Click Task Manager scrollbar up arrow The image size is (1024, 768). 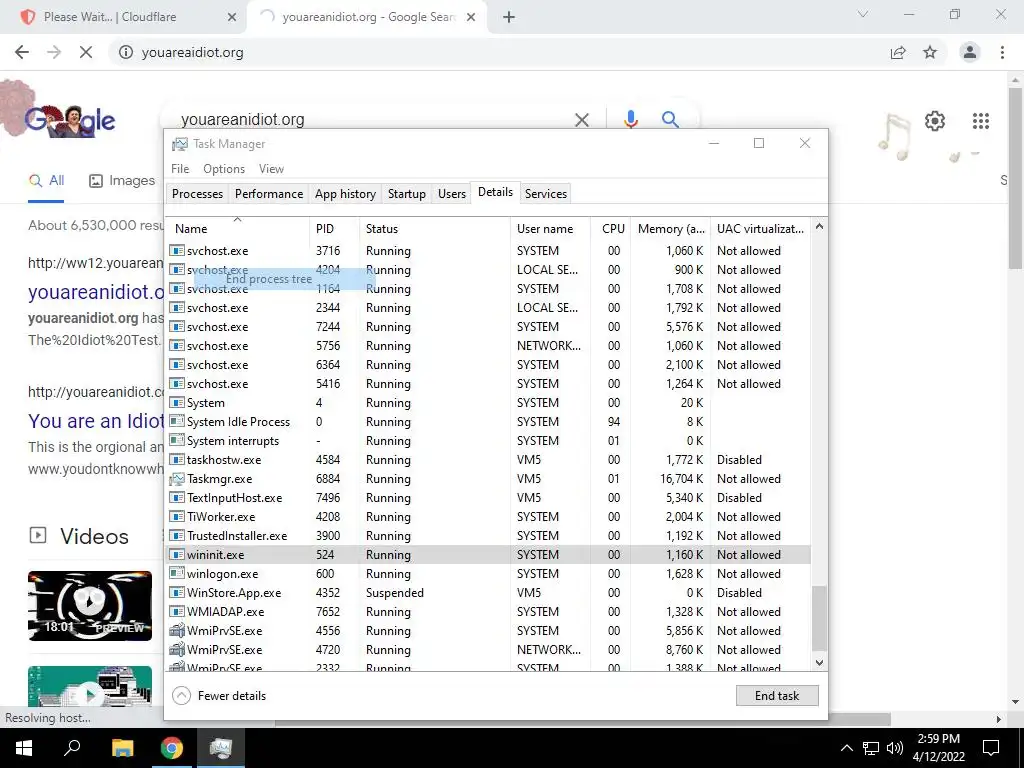pos(819,227)
